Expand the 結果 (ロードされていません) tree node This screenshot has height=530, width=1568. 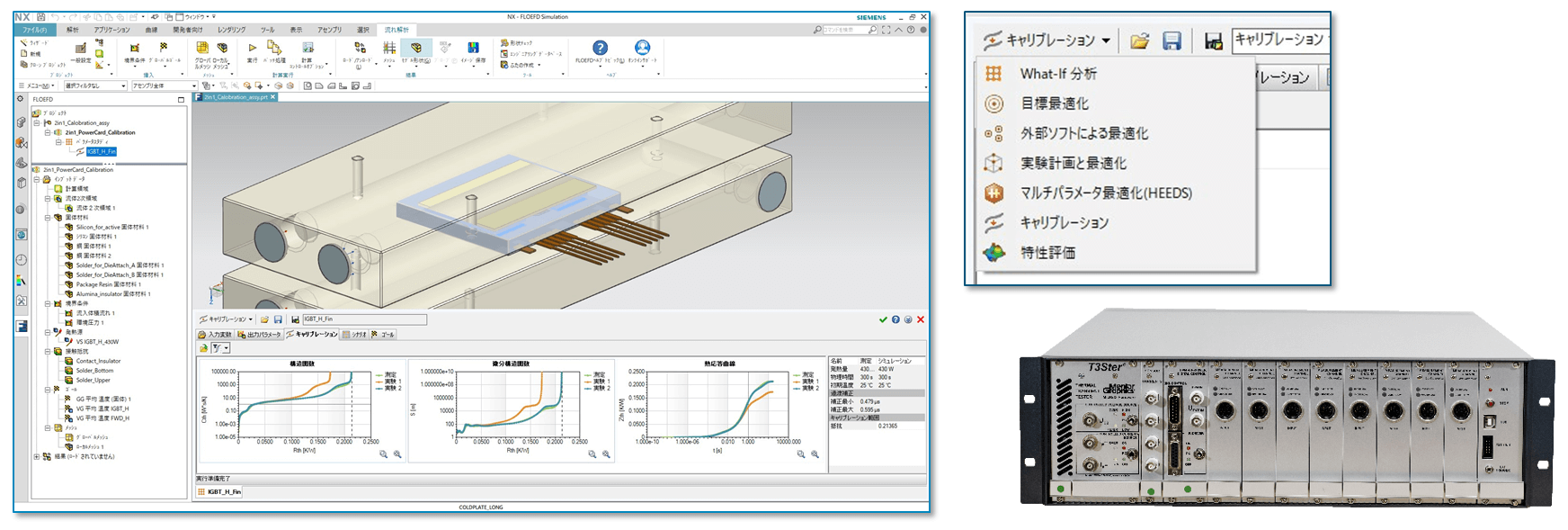[37, 456]
